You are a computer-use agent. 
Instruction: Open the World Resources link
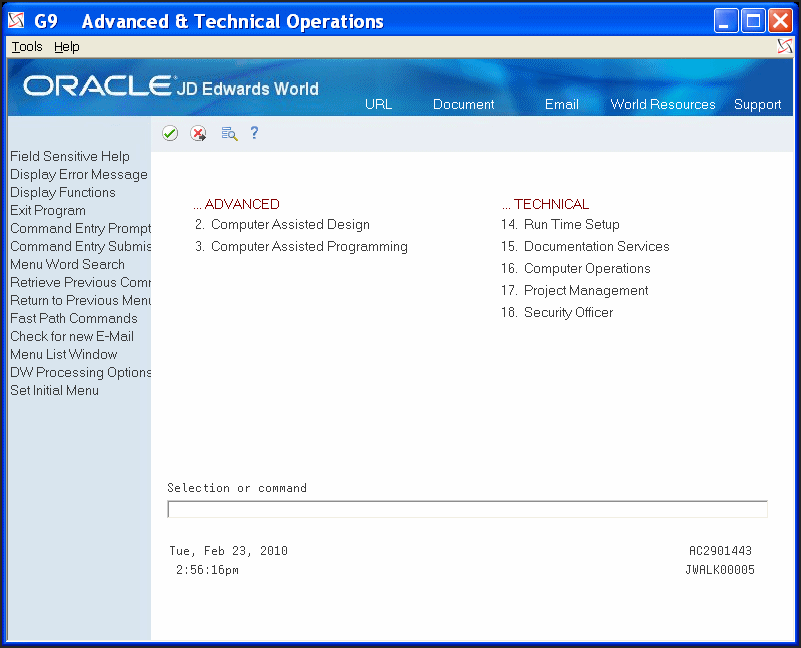[663, 104]
